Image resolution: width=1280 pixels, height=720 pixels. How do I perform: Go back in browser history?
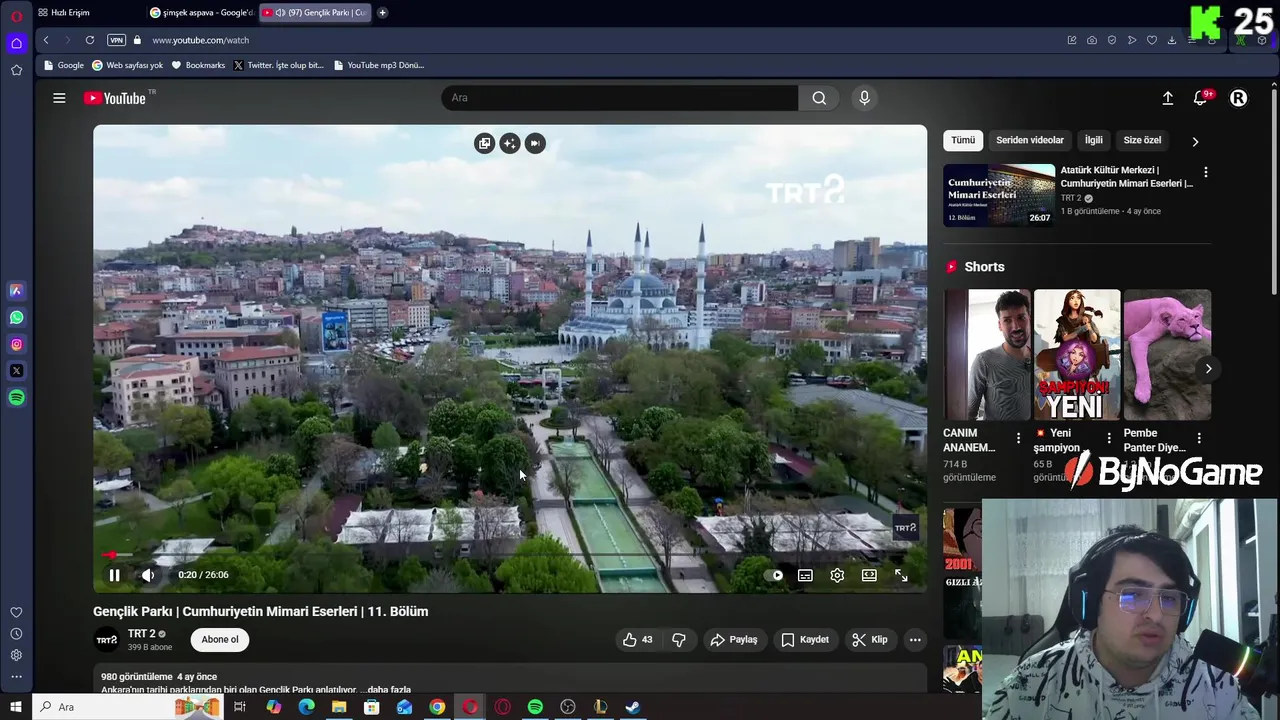pyautogui.click(x=46, y=40)
